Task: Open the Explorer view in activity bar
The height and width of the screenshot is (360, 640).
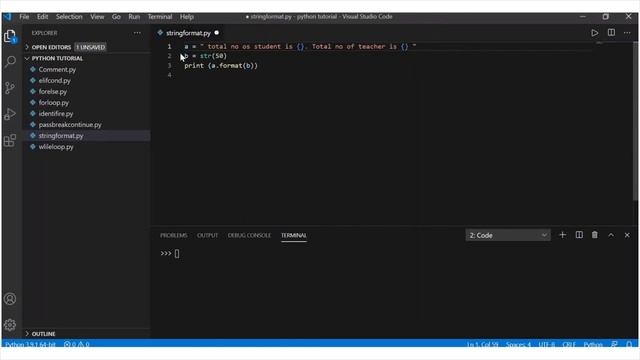Action: (x=10, y=36)
